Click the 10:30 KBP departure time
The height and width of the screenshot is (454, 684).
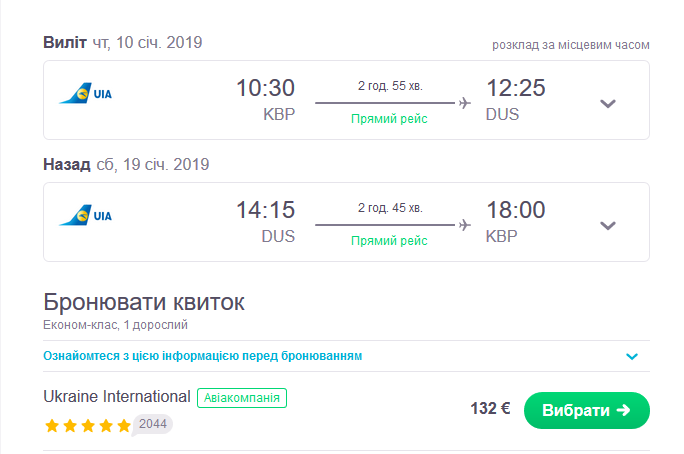click(x=265, y=89)
